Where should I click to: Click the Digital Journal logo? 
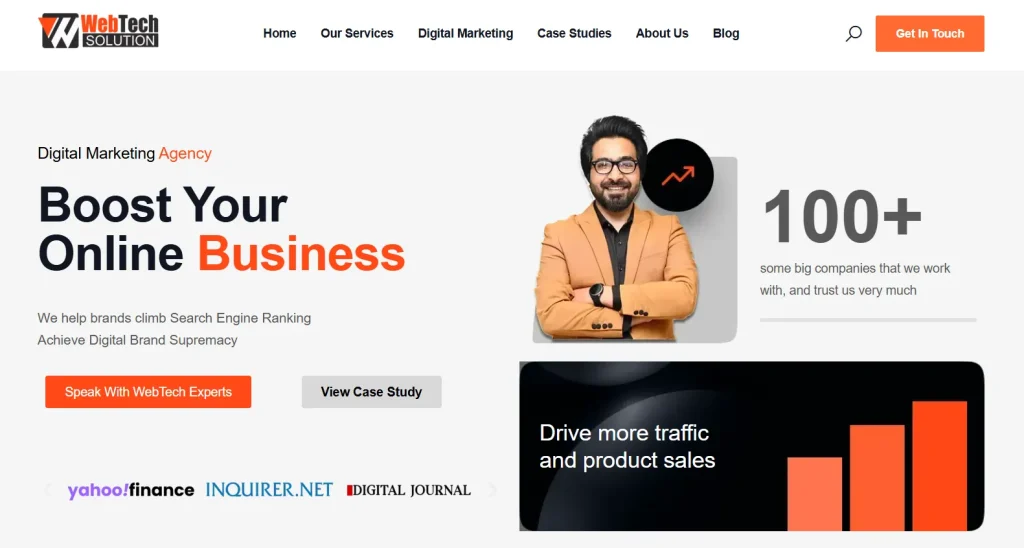[409, 490]
